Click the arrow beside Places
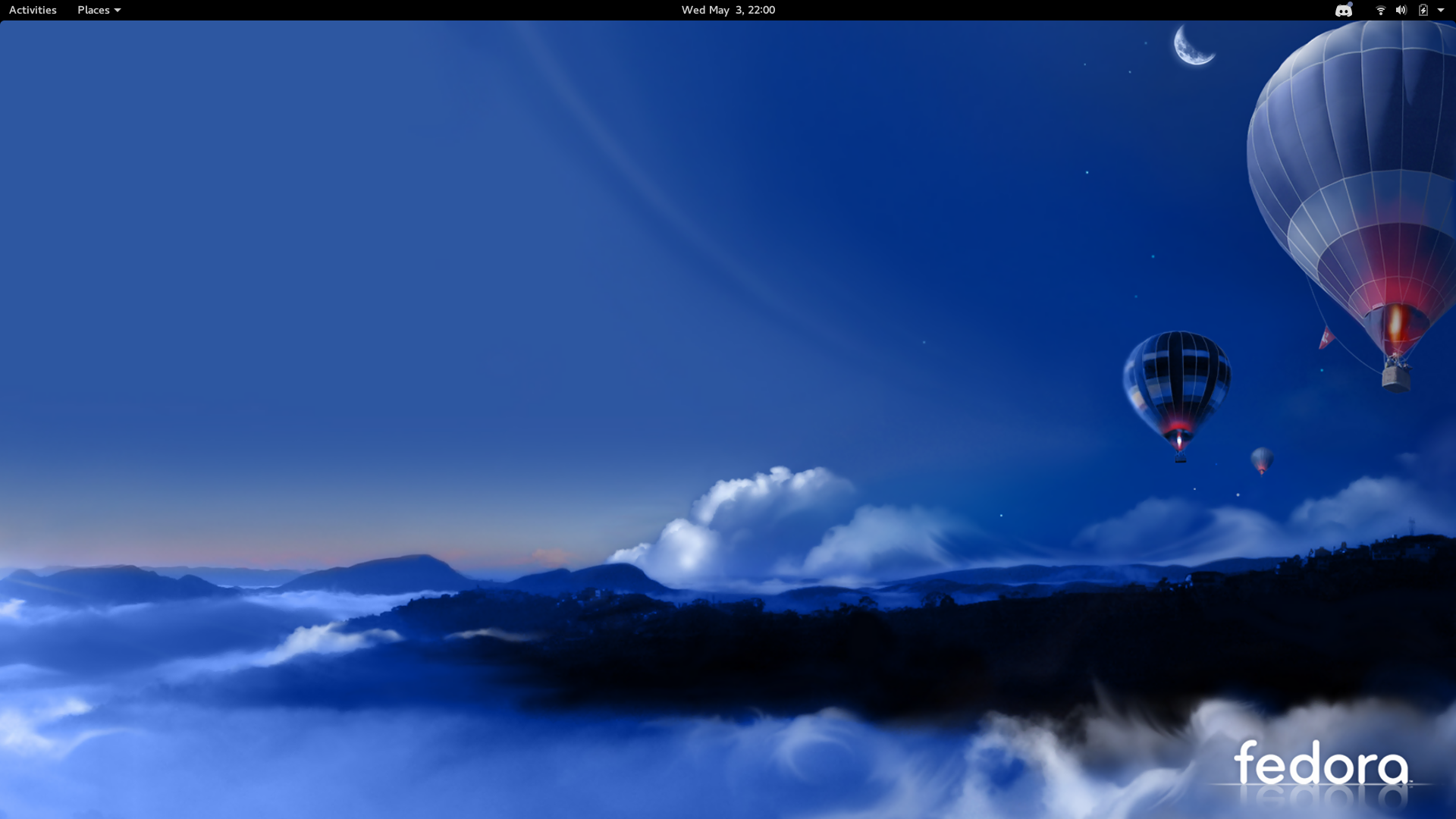Image resolution: width=1456 pixels, height=819 pixels. pos(118,11)
